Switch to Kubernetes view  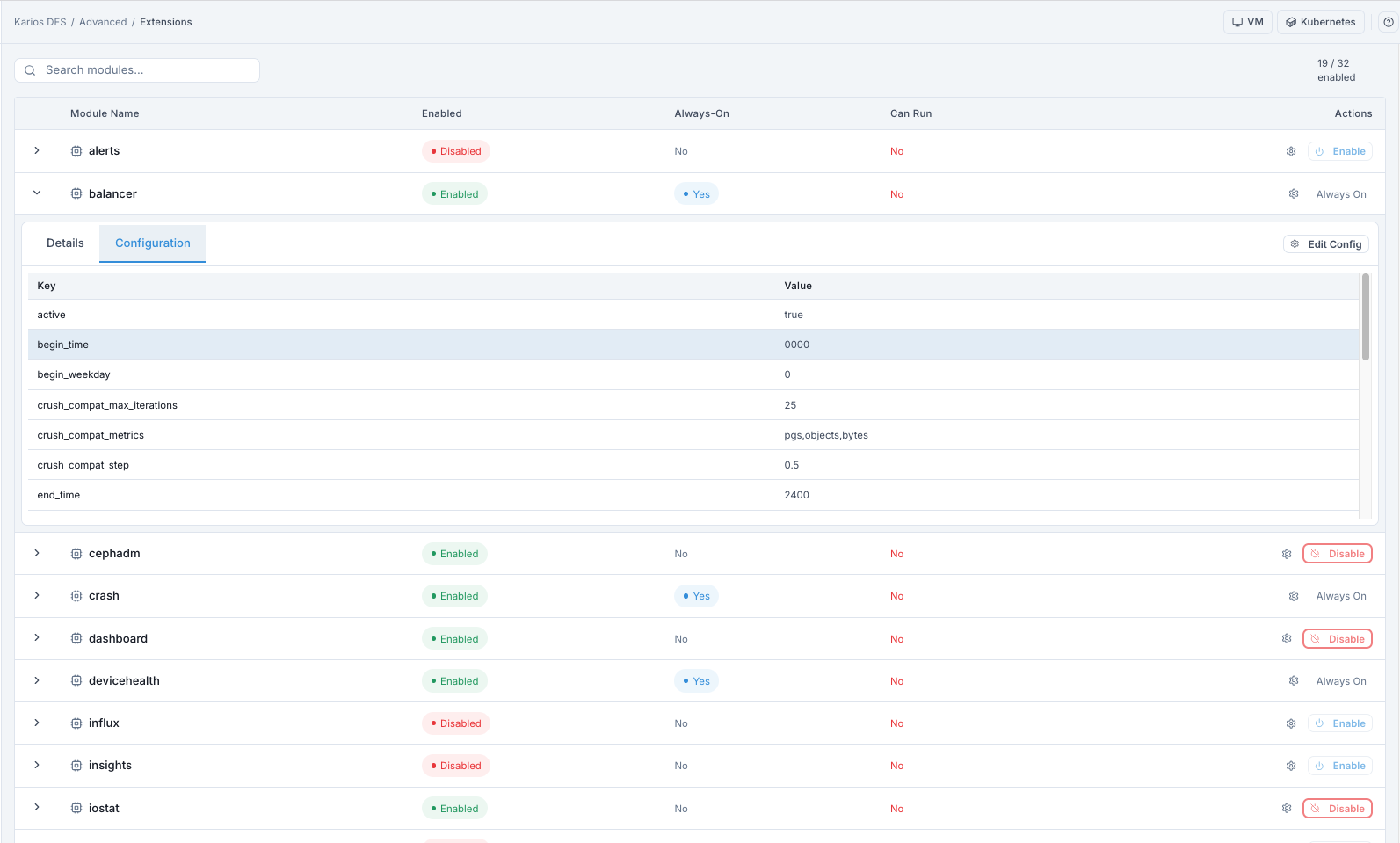[x=1321, y=22]
